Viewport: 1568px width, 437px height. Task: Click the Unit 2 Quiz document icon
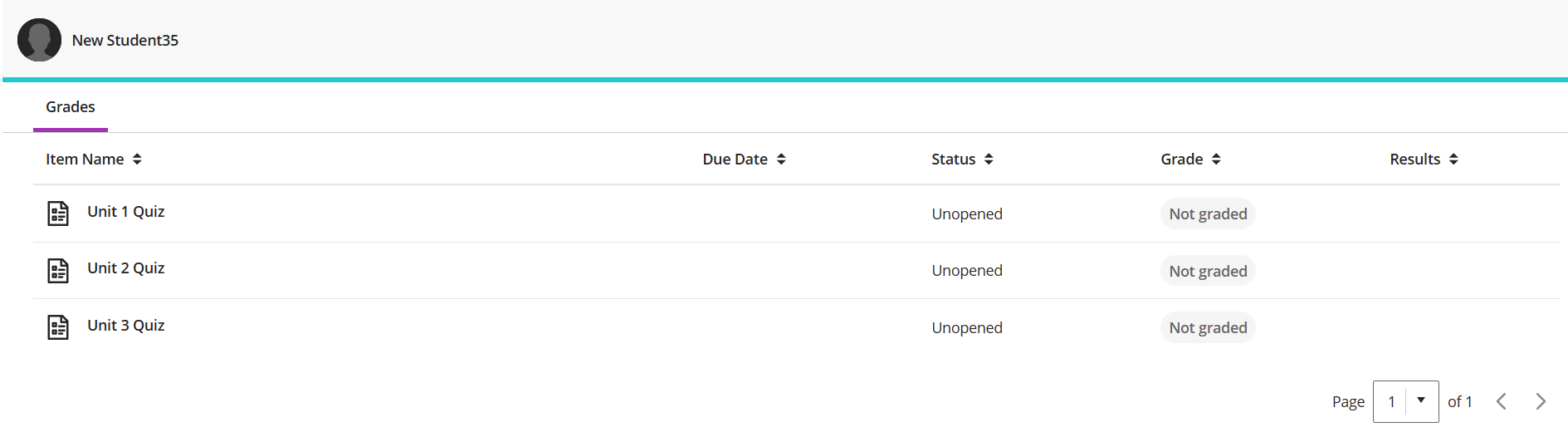[x=58, y=270]
